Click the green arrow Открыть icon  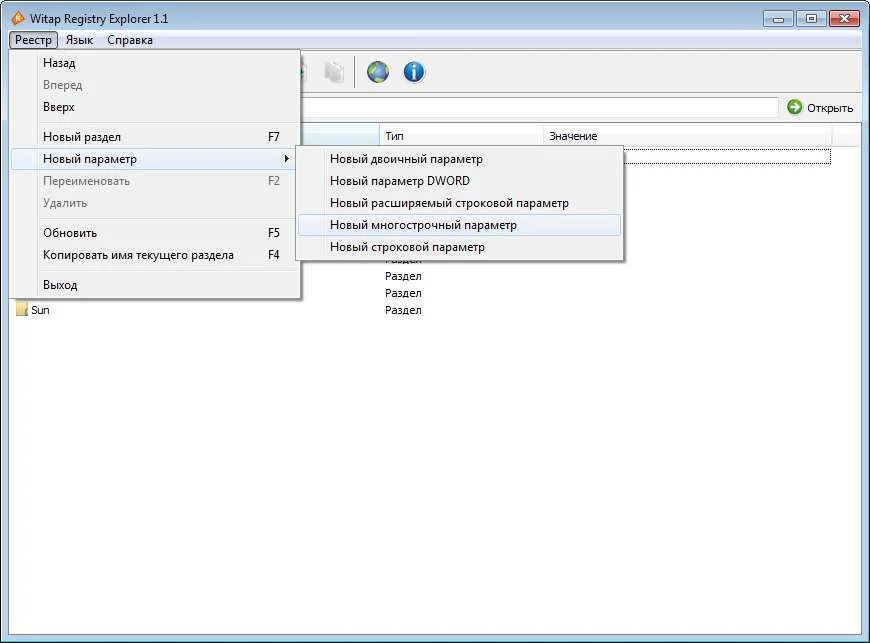795,107
